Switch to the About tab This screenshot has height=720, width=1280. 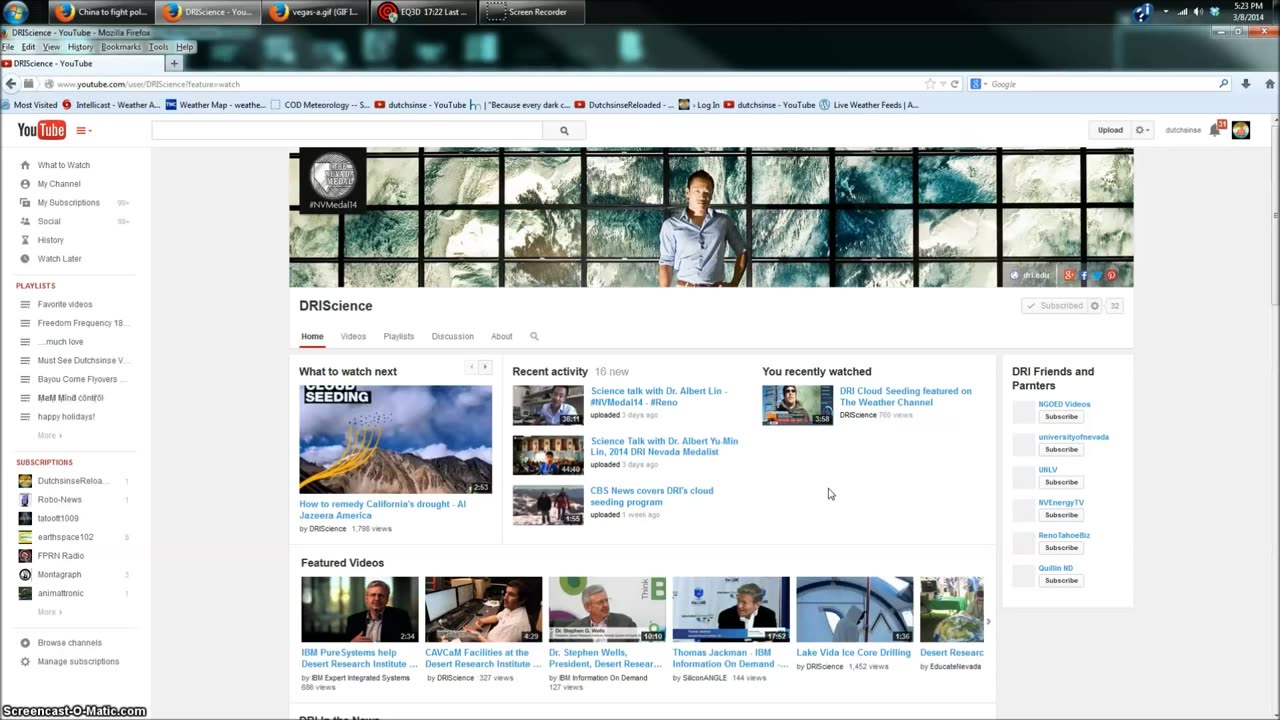point(502,337)
